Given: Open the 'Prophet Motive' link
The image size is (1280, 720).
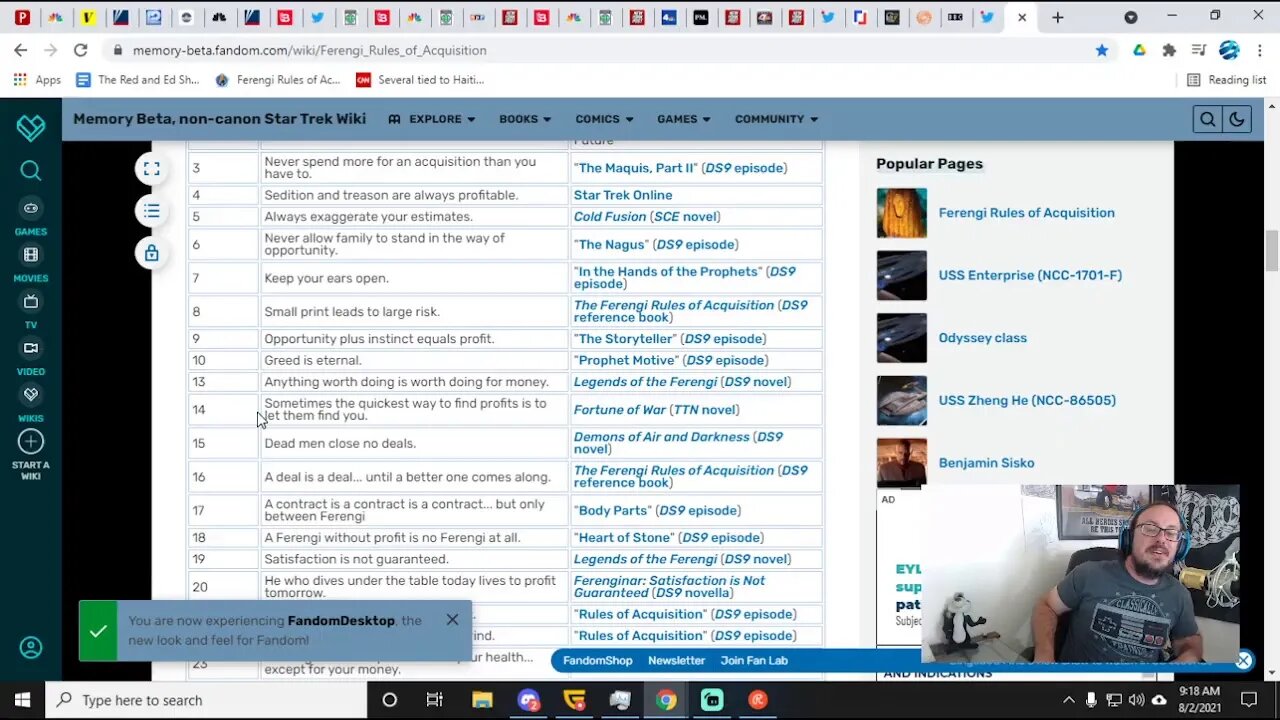Looking at the screenshot, I should click(x=626, y=360).
